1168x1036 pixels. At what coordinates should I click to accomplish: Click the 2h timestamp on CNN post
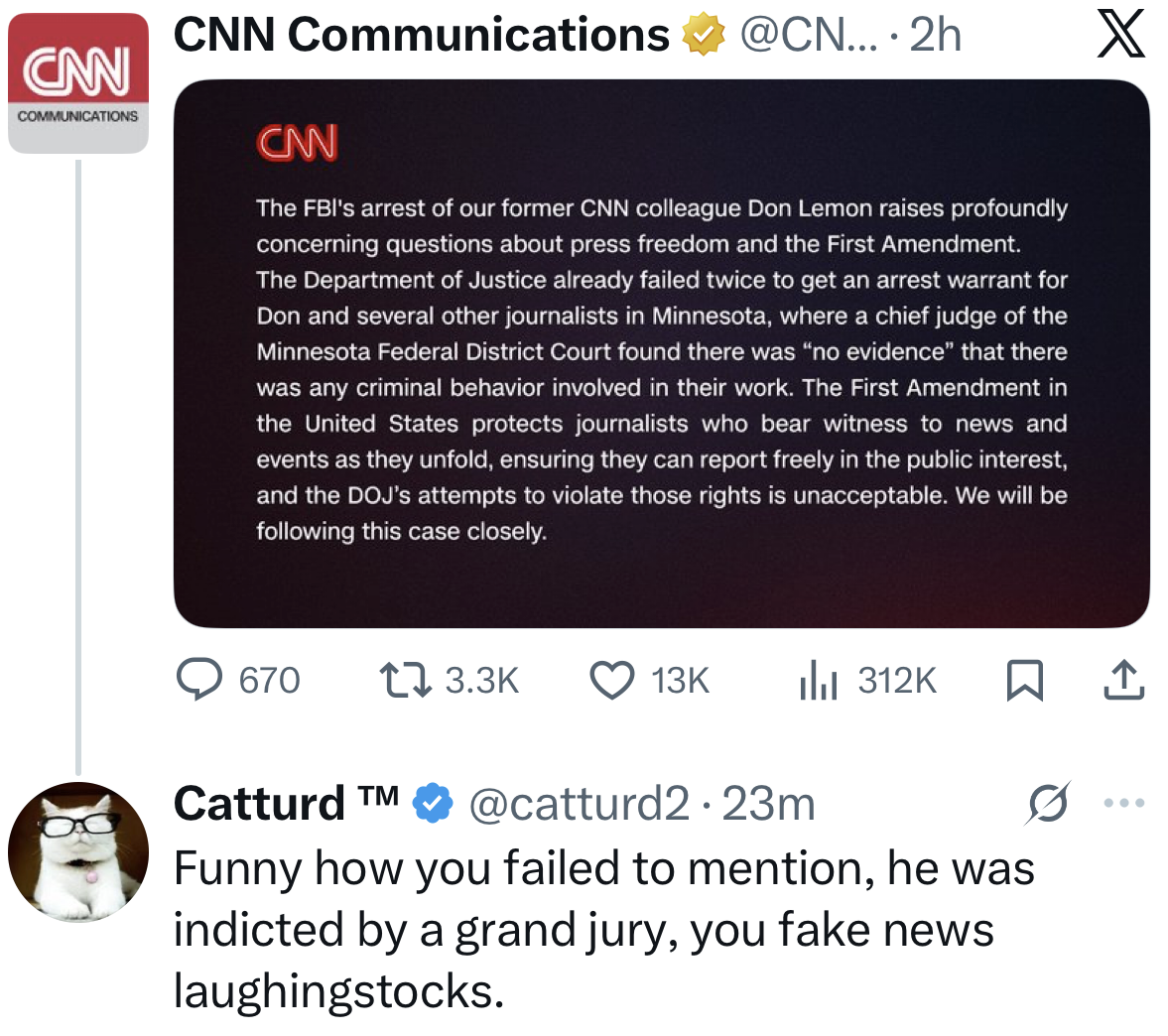(935, 35)
